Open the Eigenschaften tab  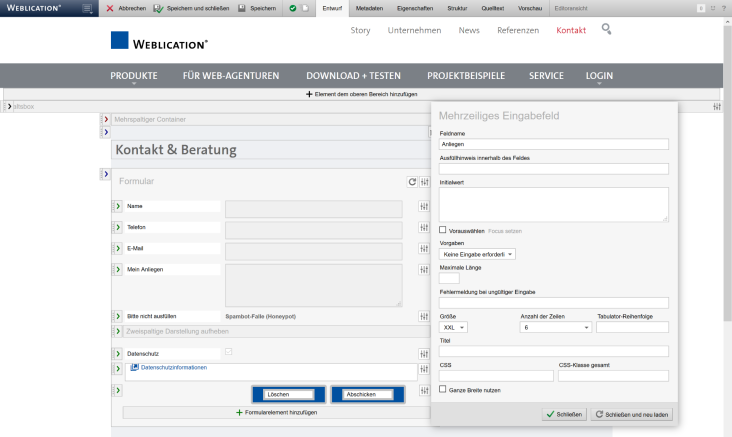tap(415, 8)
